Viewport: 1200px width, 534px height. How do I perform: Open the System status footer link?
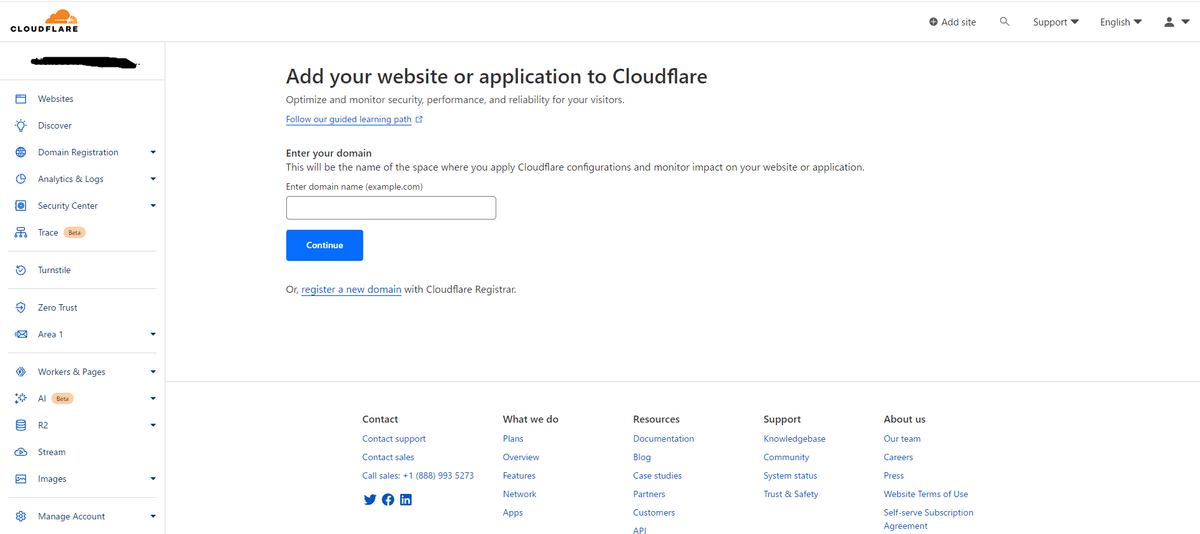[790, 476]
